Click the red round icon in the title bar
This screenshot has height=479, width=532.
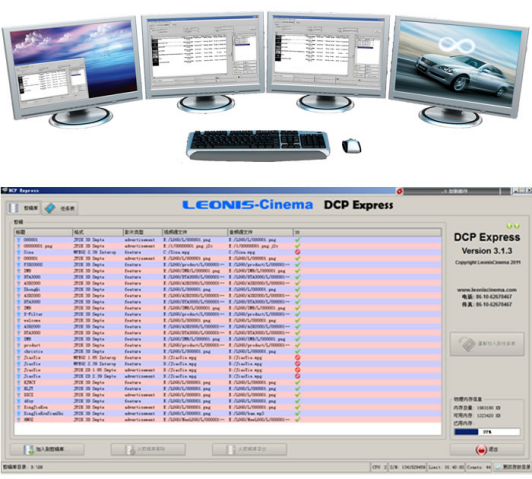(399, 191)
